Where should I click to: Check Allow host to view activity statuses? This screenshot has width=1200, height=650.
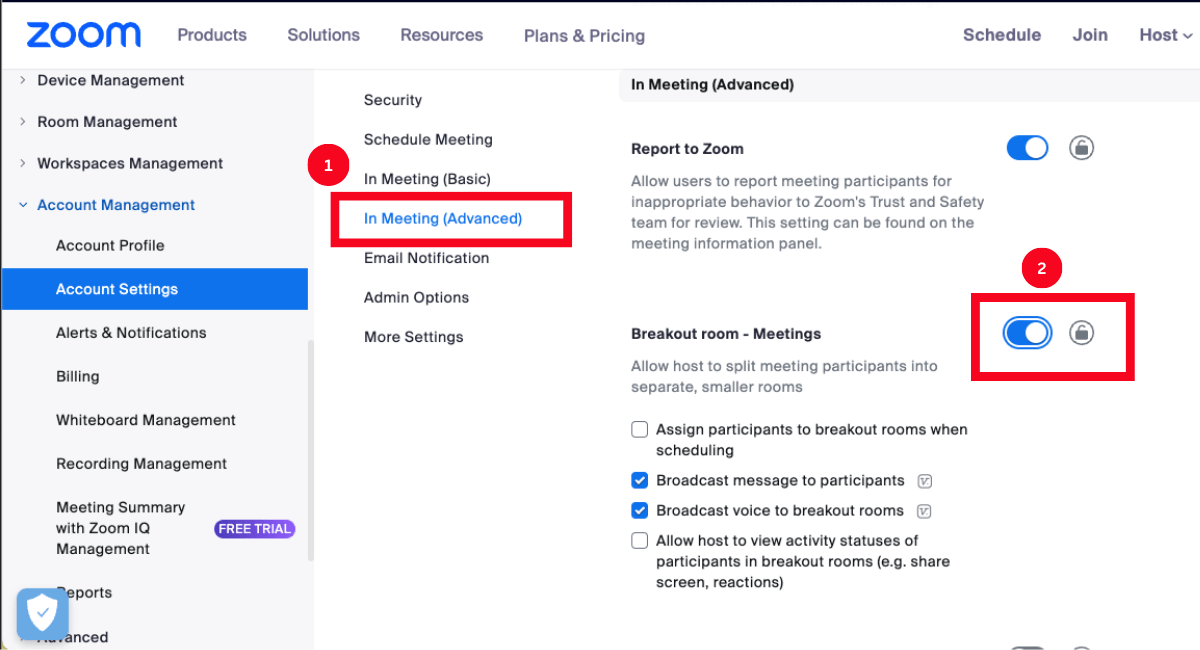pos(640,541)
